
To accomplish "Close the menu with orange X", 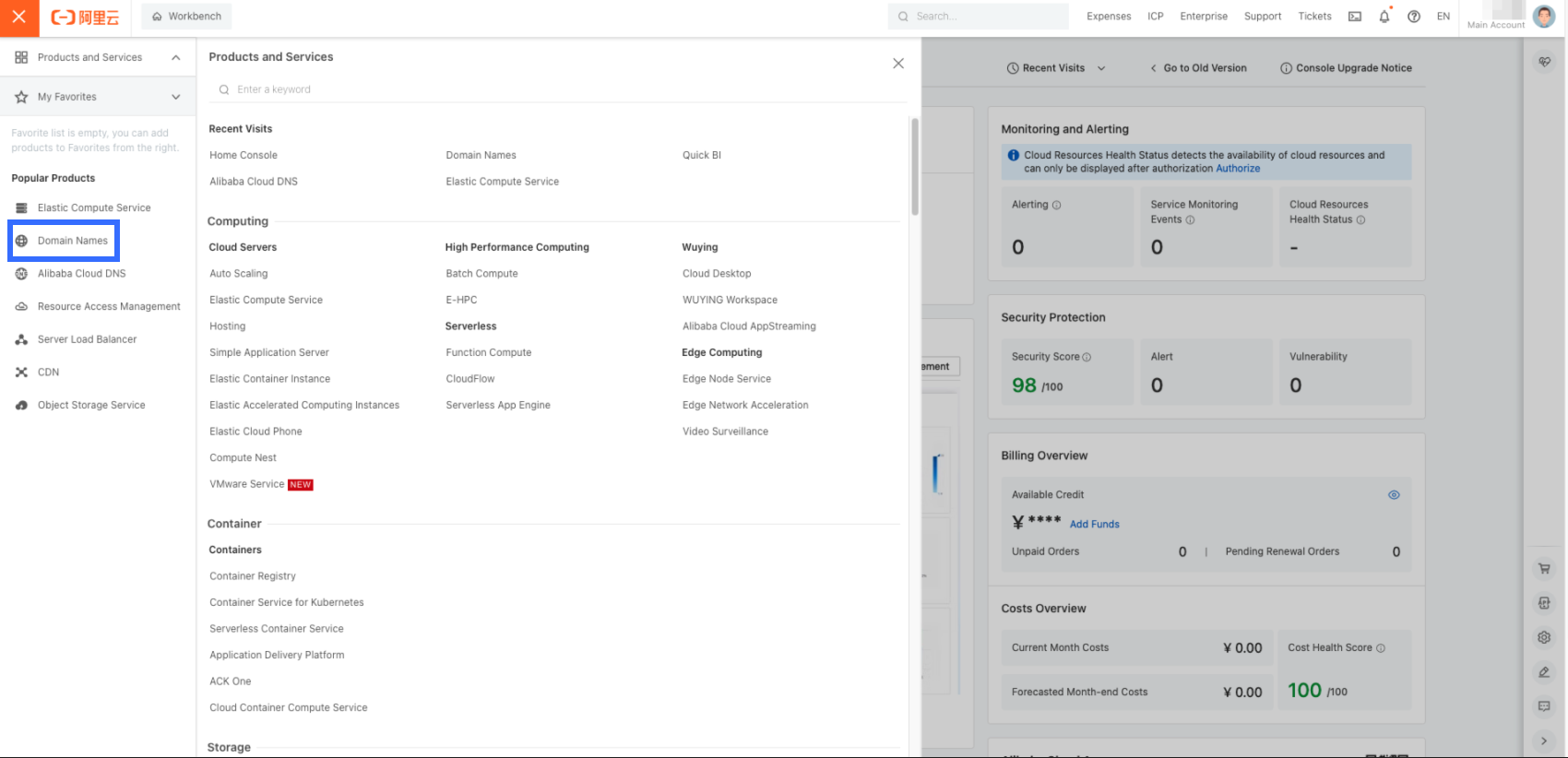I will pos(18,17).
